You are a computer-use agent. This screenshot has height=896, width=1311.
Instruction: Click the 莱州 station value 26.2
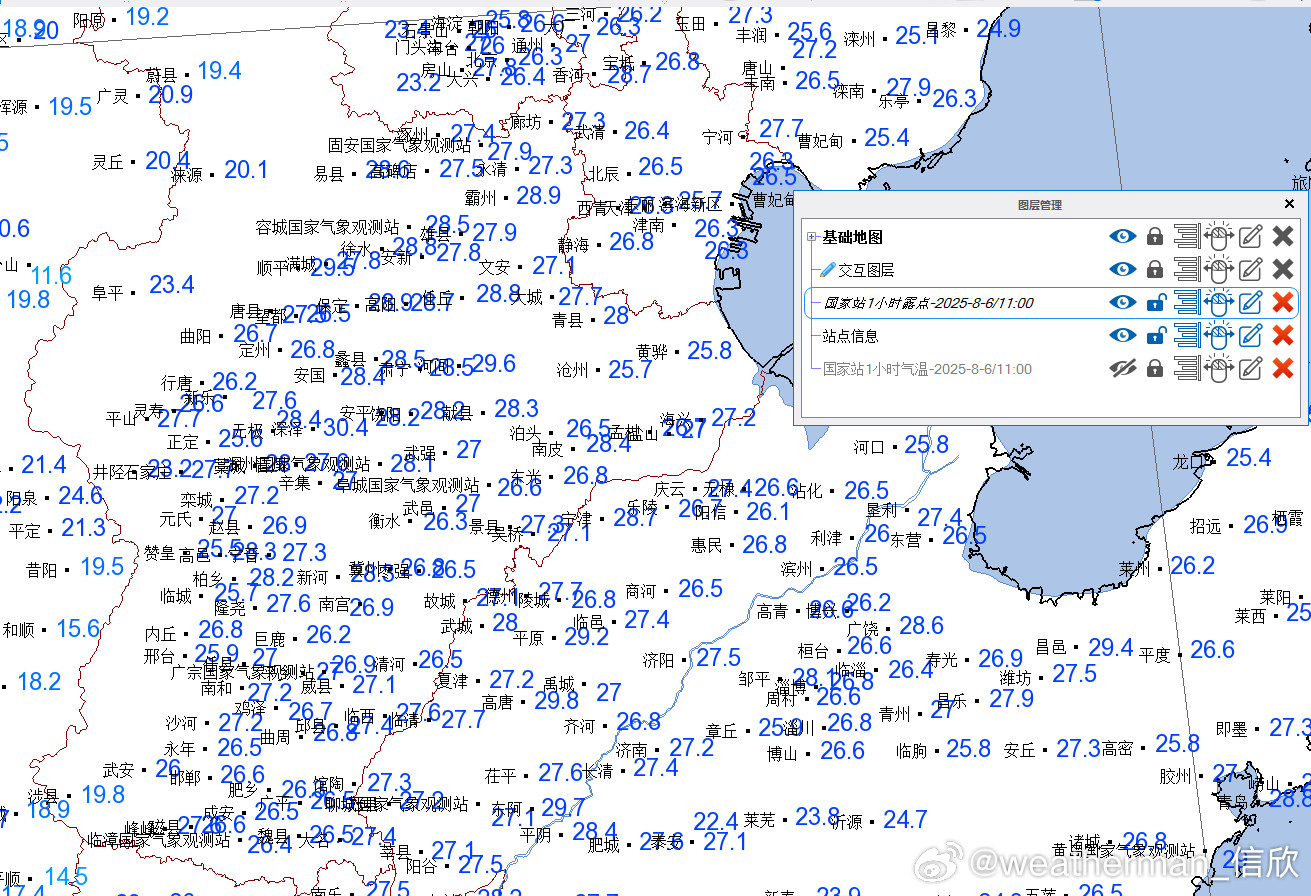click(x=1193, y=567)
